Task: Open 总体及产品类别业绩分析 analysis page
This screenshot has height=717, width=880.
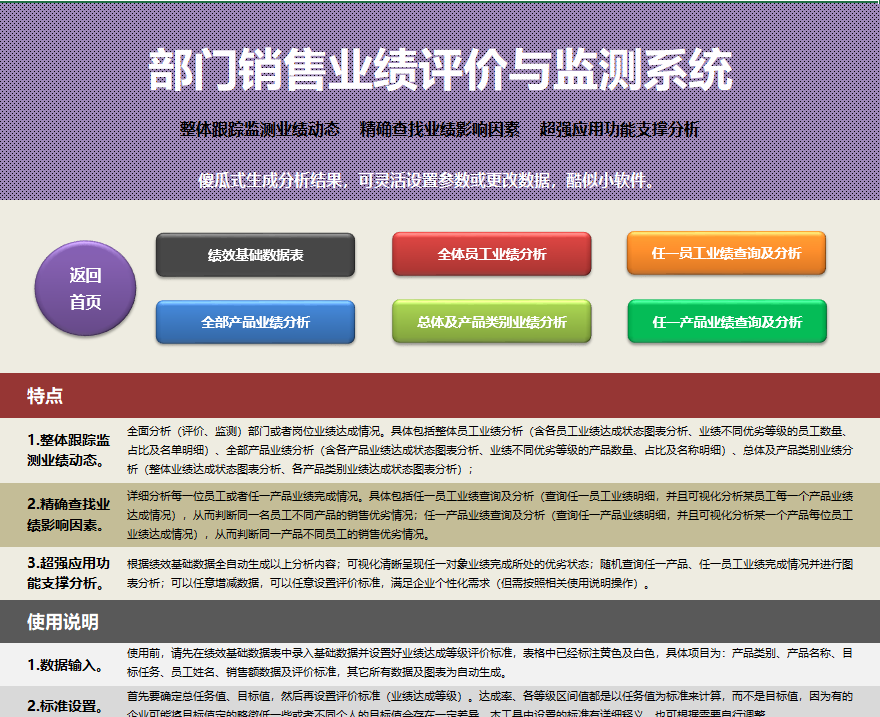Action: point(492,322)
